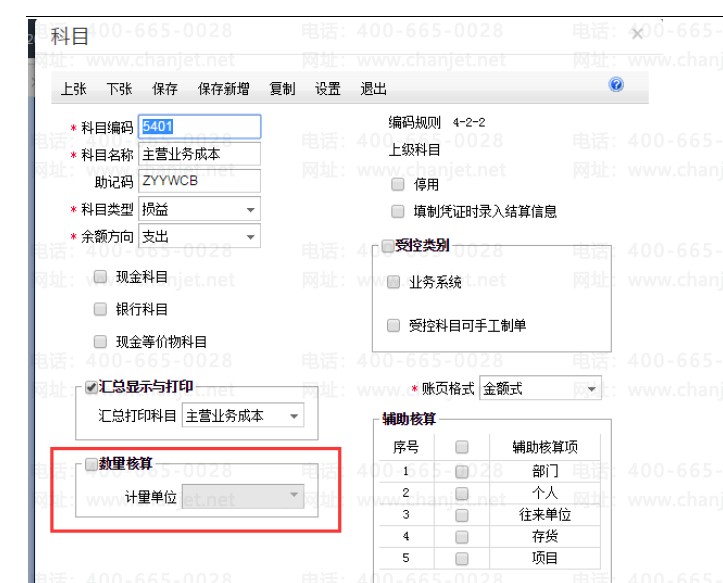Open the 计量单位 dropdown
The image size is (723, 583).
point(243,496)
